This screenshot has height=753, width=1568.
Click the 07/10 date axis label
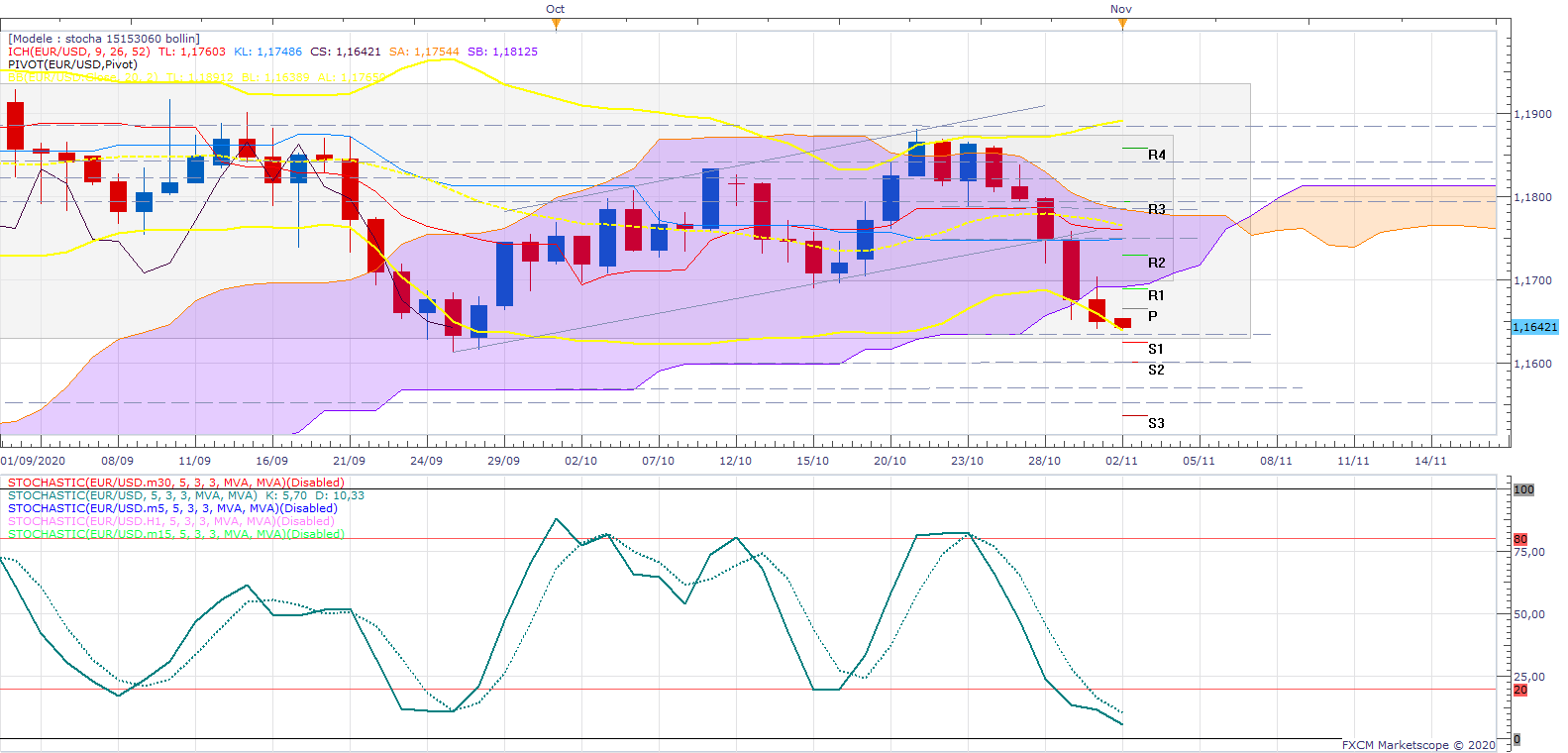[659, 461]
